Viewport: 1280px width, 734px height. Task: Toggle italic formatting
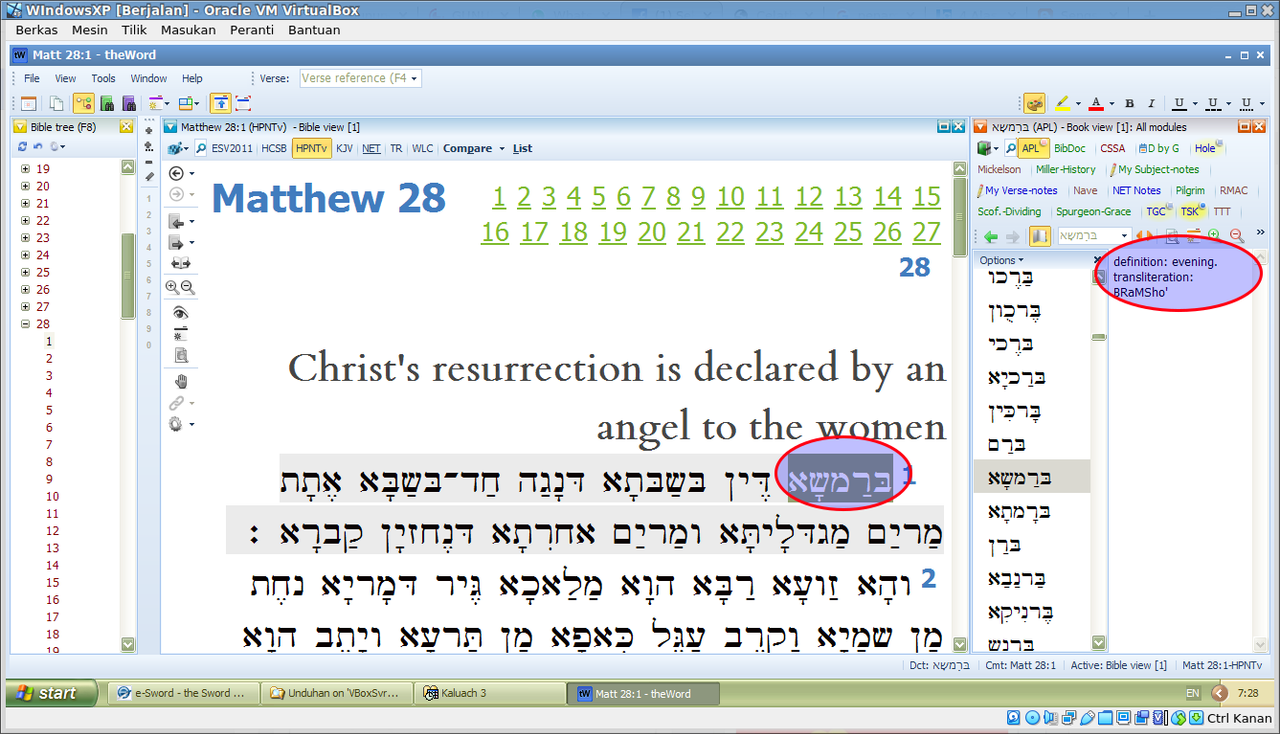point(1151,103)
